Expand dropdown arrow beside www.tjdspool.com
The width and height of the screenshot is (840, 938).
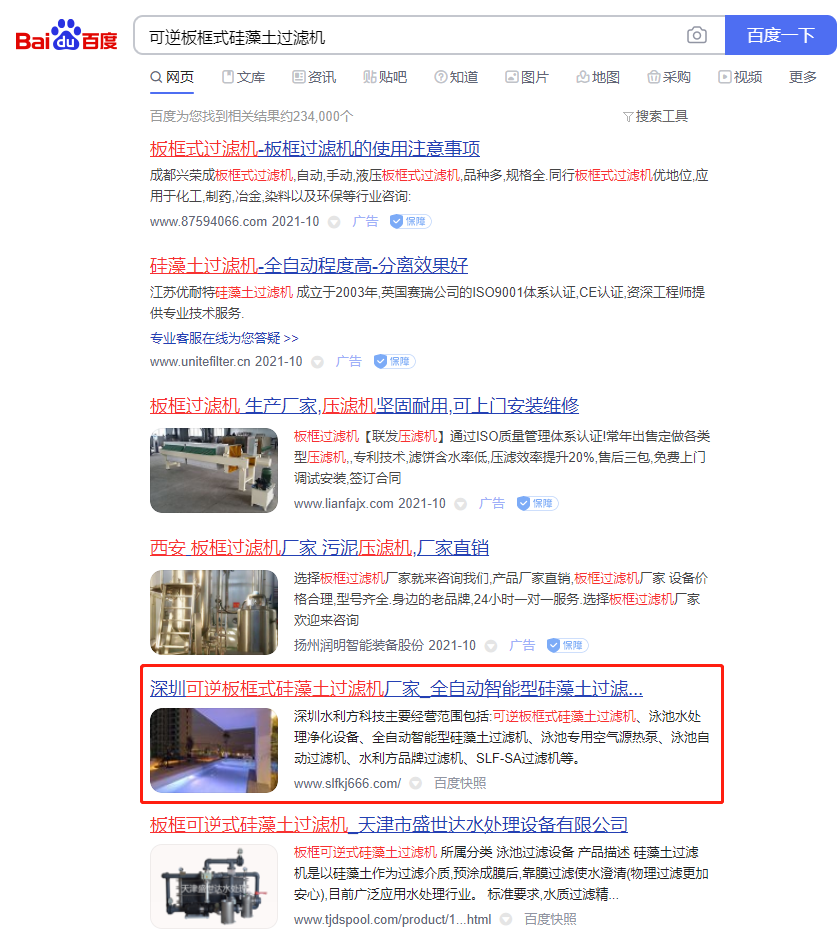pos(506,919)
